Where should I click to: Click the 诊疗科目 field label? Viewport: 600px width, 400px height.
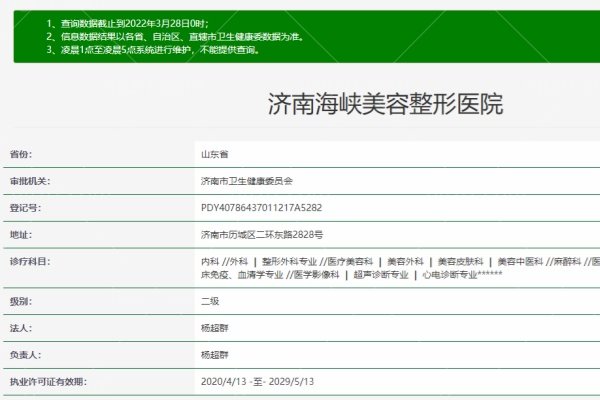click(30, 261)
